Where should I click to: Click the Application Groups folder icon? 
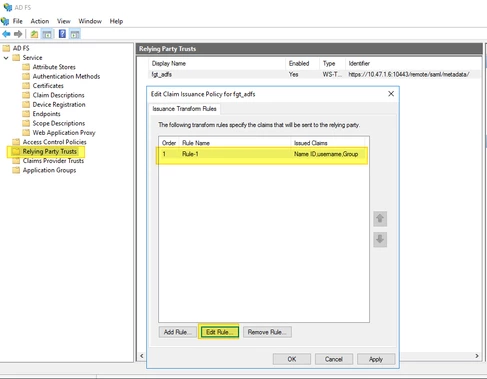[x=16, y=170]
